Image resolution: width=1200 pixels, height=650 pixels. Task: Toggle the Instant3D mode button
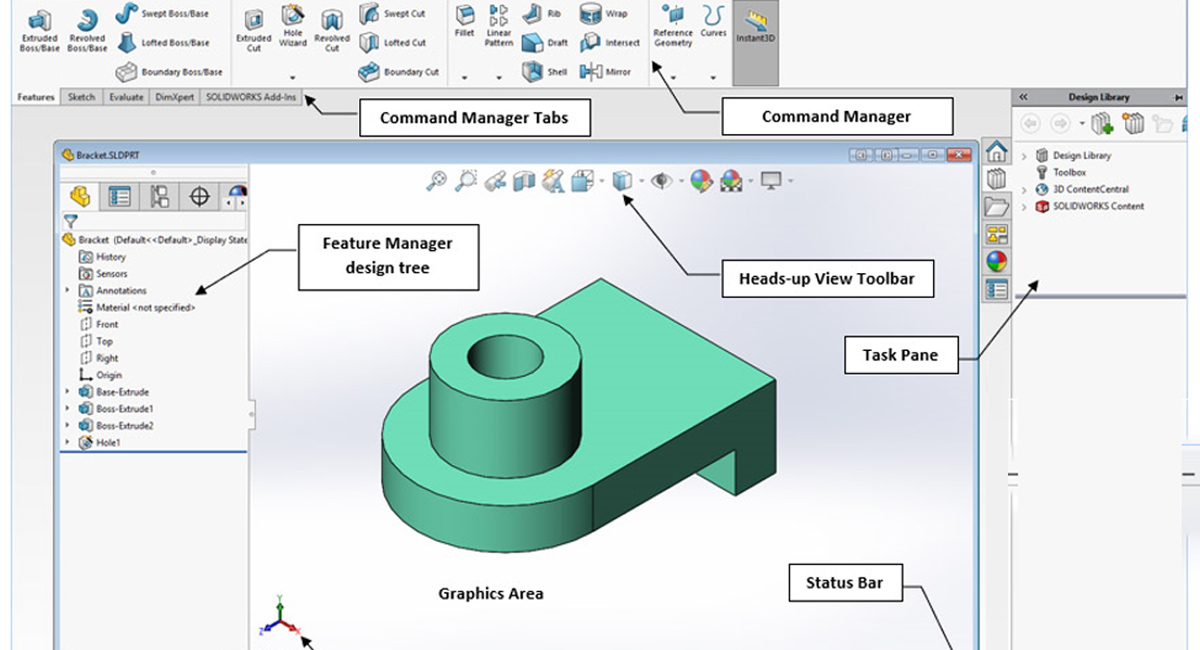coord(755,30)
